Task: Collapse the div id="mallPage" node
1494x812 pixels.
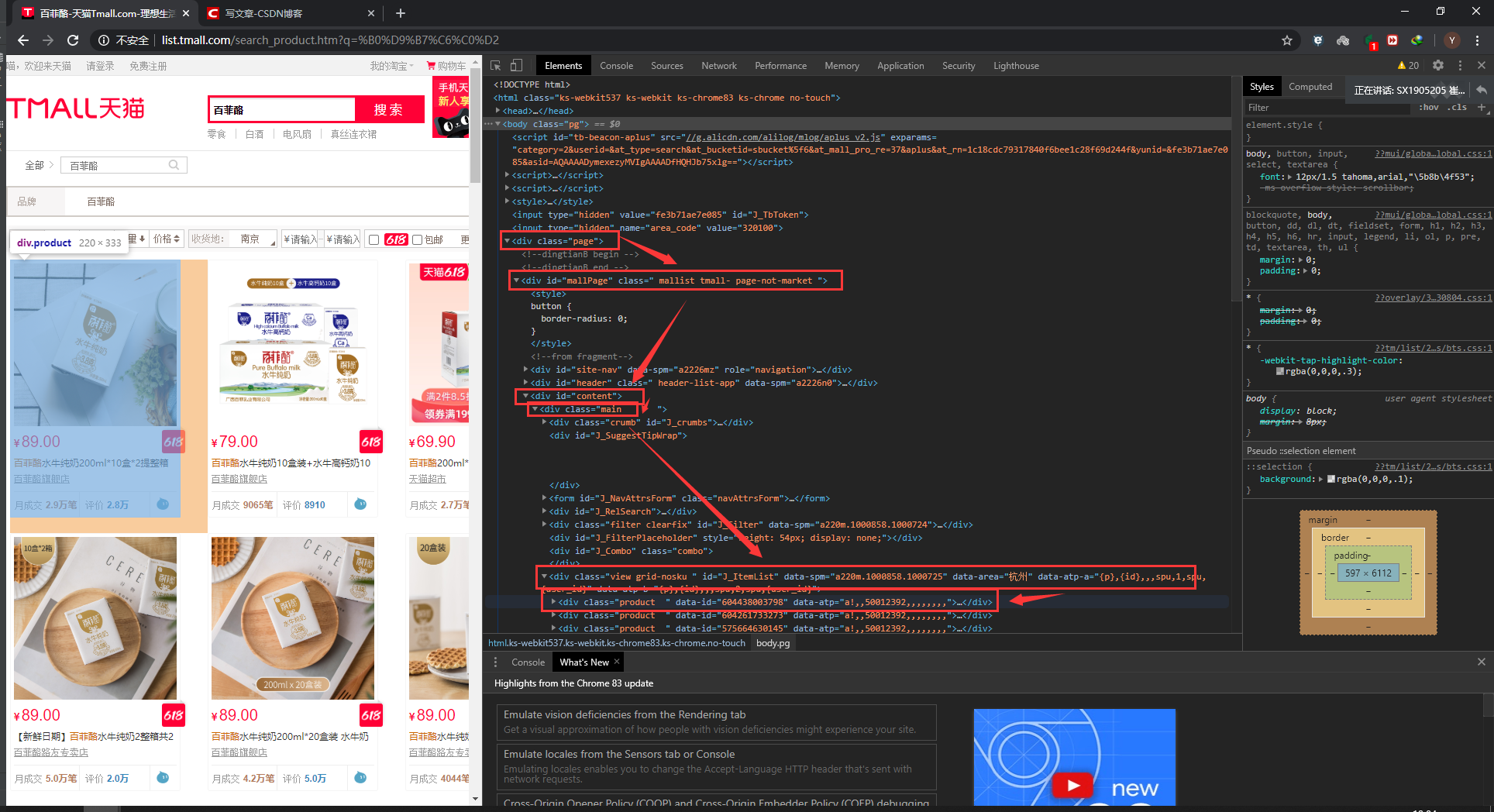Action: coord(516,280)
